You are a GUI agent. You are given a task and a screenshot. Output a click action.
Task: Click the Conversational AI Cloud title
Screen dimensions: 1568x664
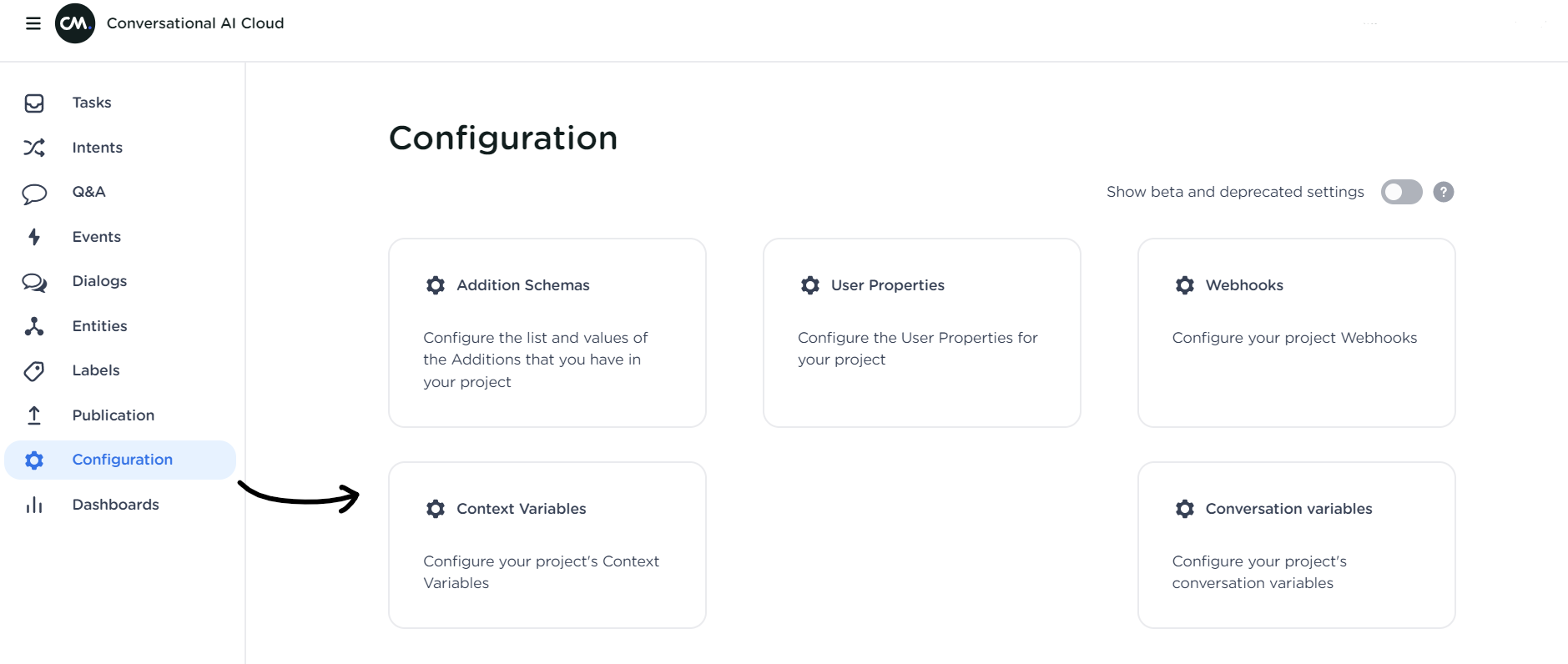click(x=195, y=23)
